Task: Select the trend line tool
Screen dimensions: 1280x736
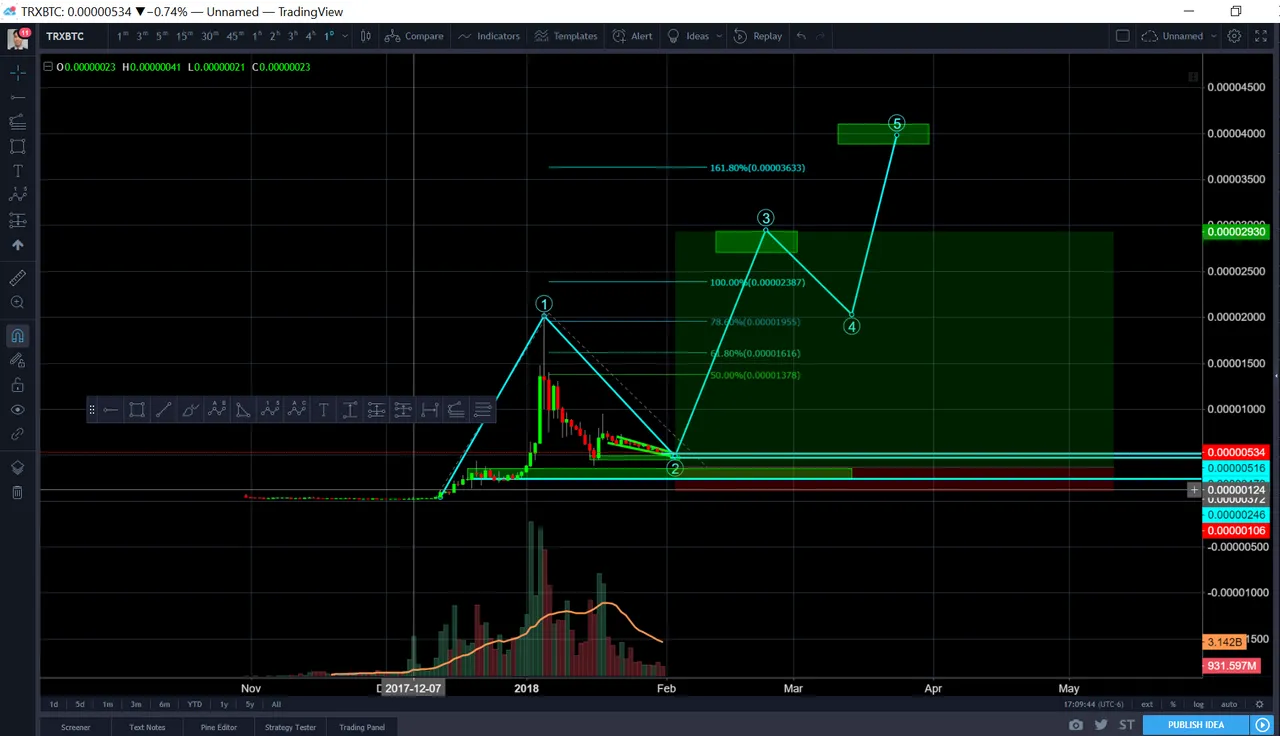Action: coord(17,97)
